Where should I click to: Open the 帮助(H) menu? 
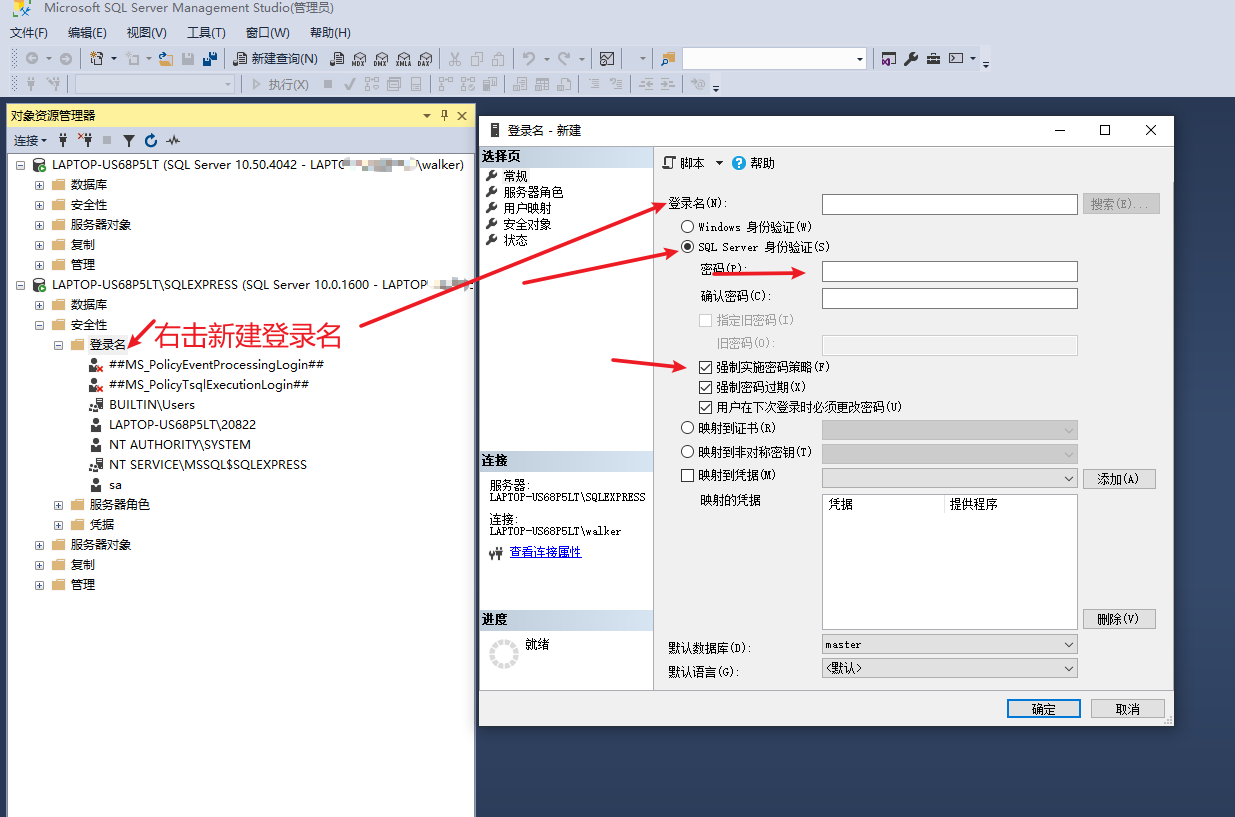coord(330,33)
